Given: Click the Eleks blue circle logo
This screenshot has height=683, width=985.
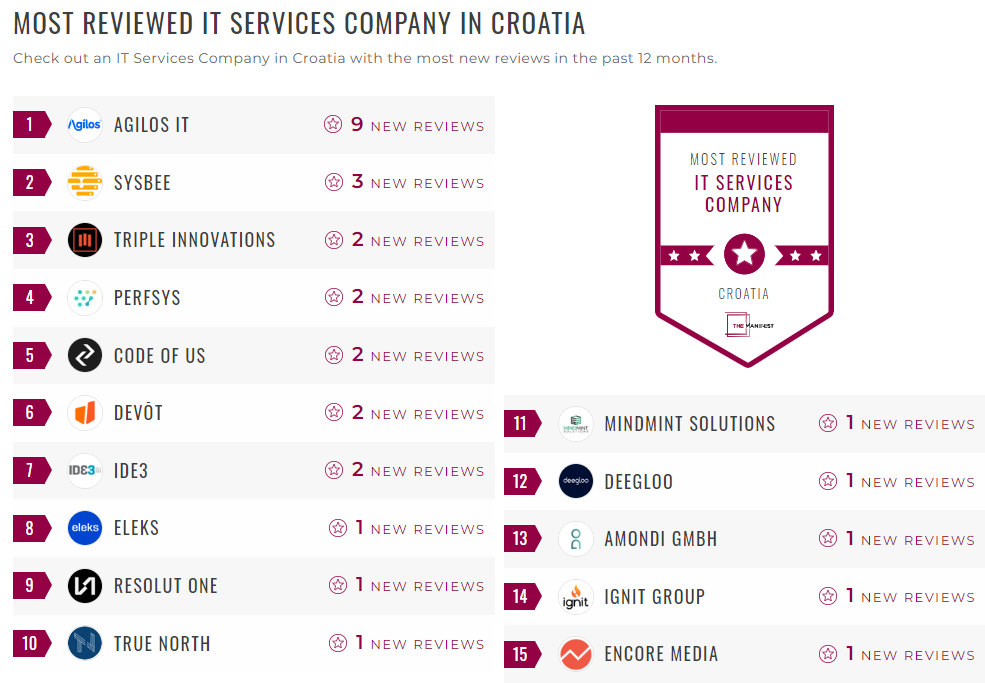Looking at the screenshot, I should [85, 528].
